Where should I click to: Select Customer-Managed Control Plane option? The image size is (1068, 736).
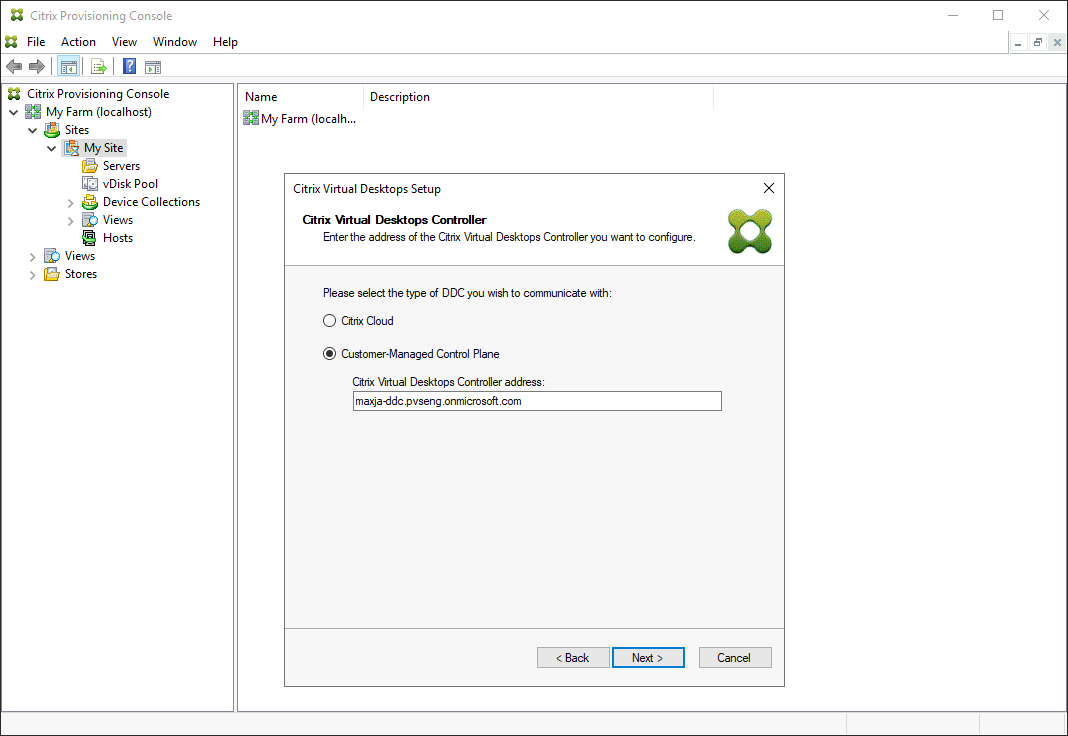pos(330,353)
